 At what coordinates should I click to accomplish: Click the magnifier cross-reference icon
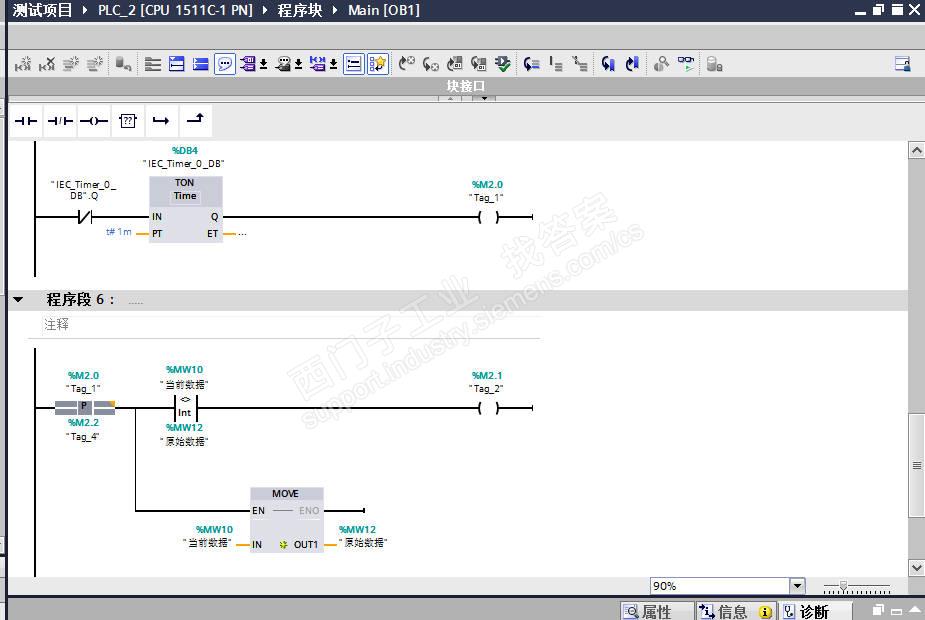click(661, 64)
